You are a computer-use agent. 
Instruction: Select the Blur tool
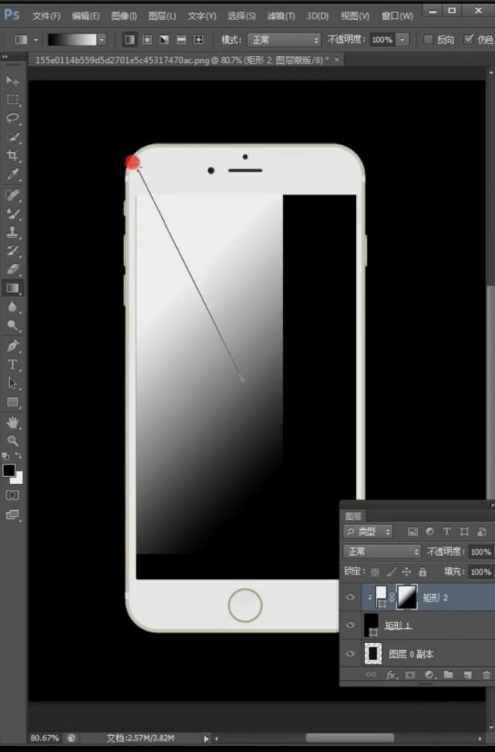click(x=12, y=307)
